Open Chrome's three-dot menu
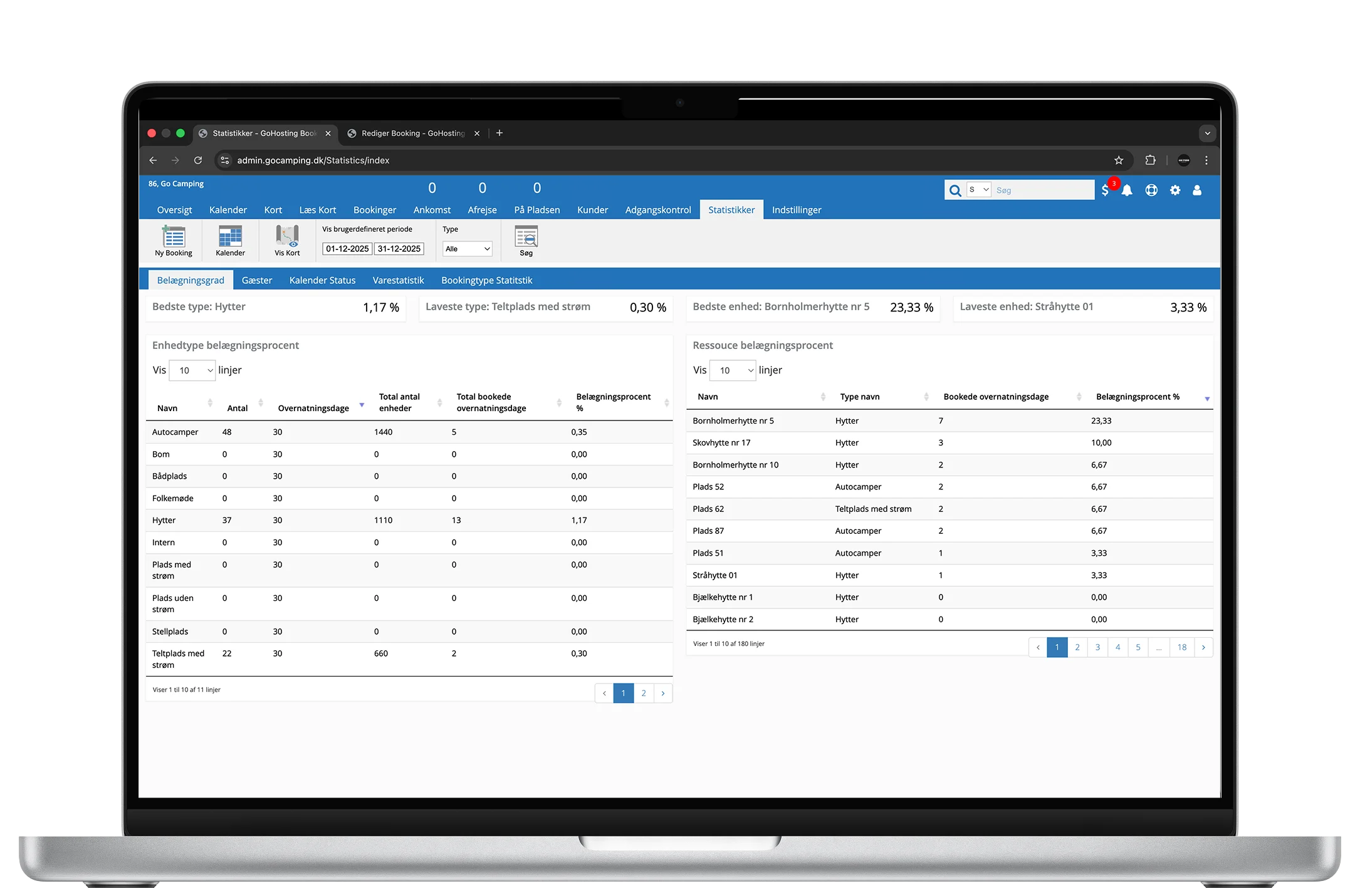 (x=1206, y=160)
